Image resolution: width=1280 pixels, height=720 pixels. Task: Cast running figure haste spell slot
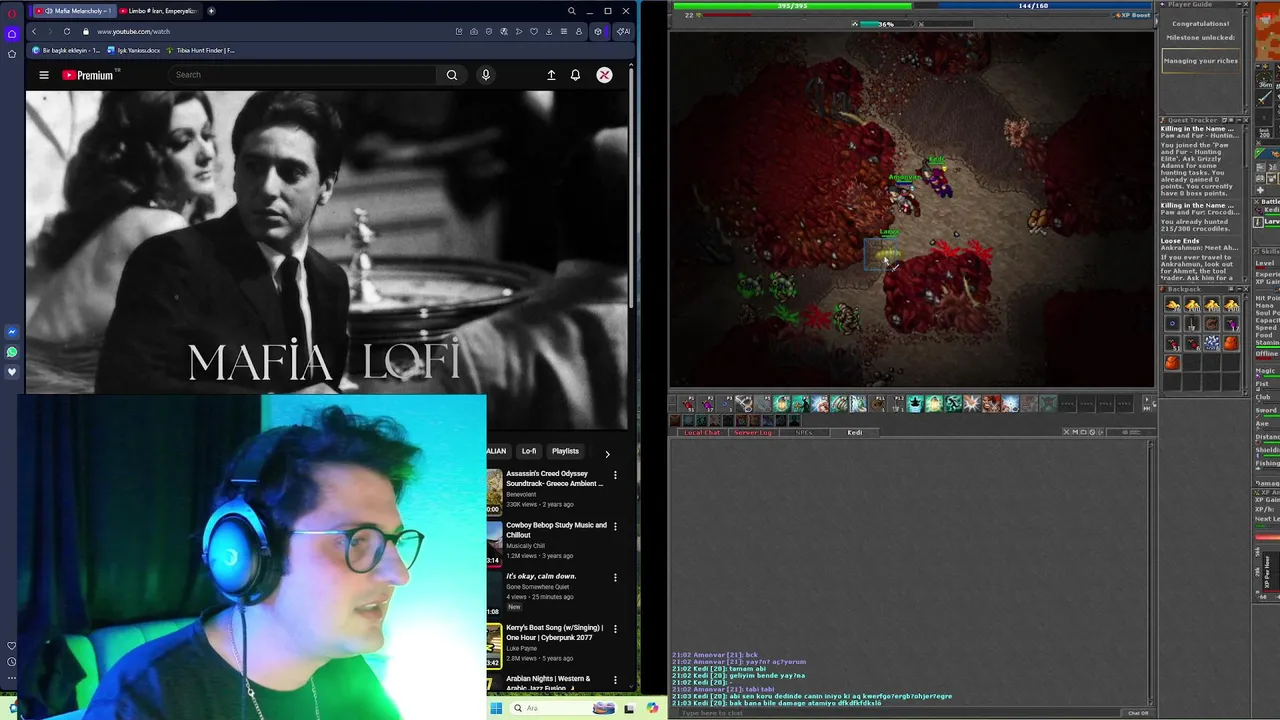click(x=953, y=403)
